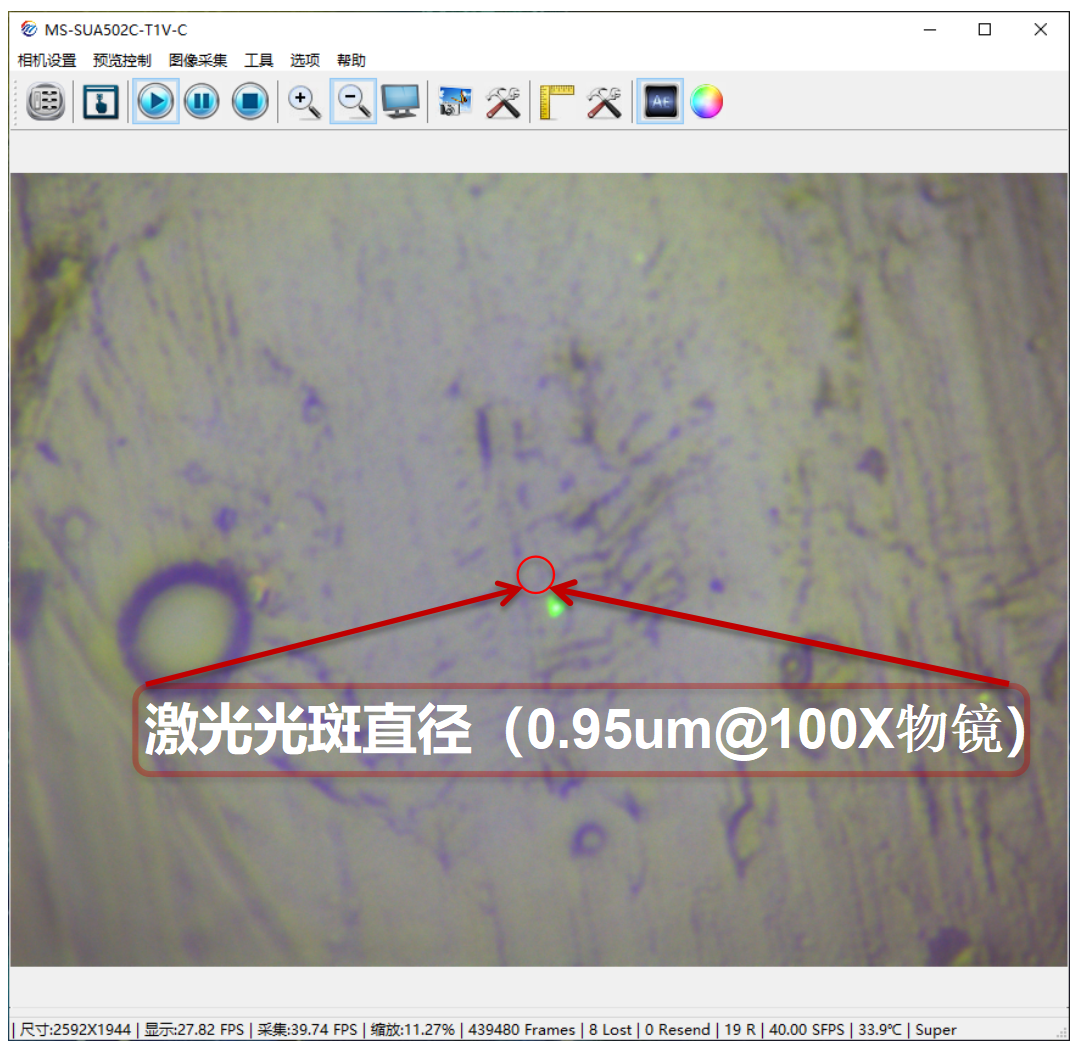Open the 帮助 menu
The height and width of the screenshot is (1050, 1073).
(x=351, y=61)
